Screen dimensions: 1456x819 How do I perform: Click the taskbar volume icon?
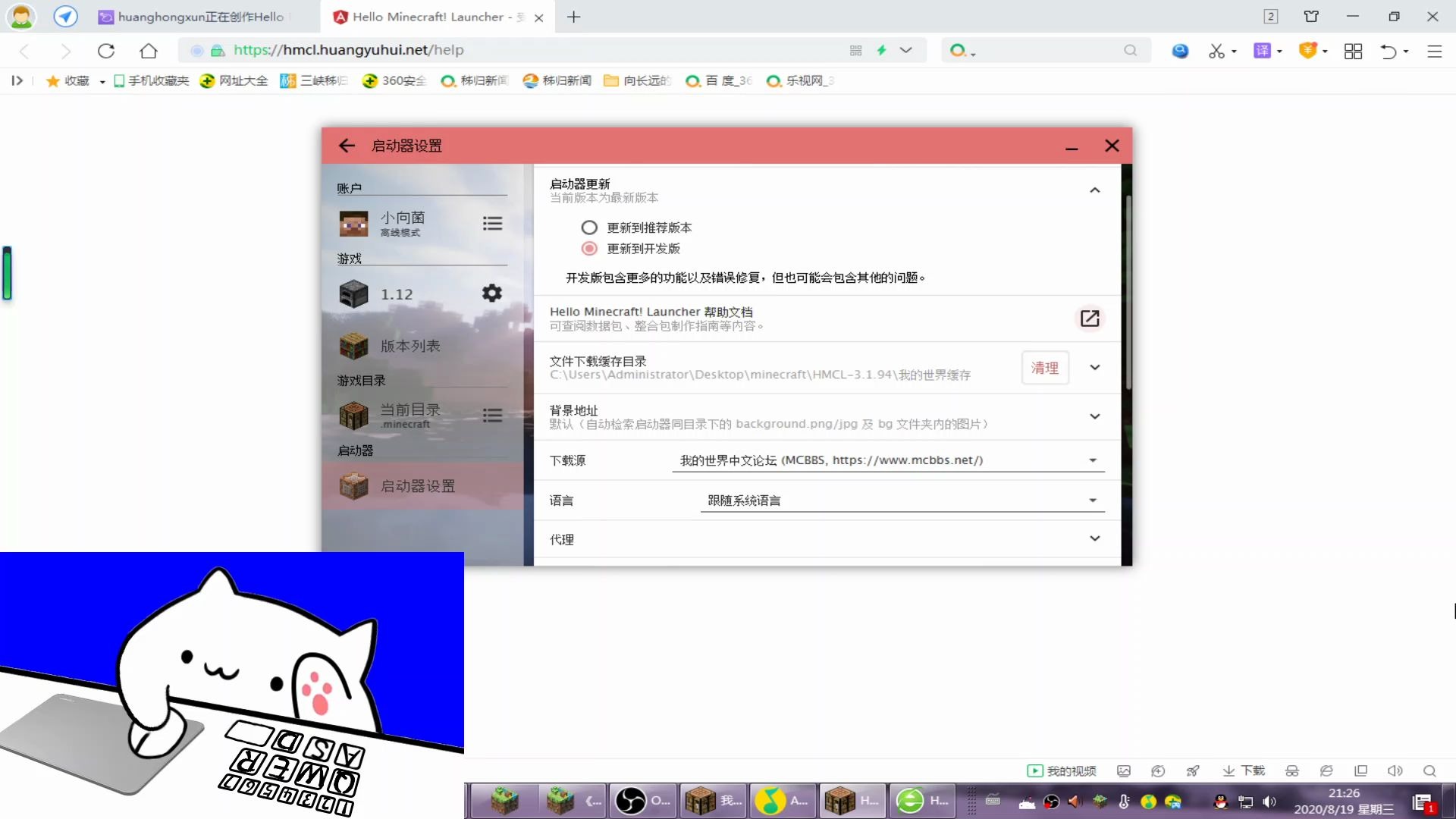click(x=1269, y=802)
